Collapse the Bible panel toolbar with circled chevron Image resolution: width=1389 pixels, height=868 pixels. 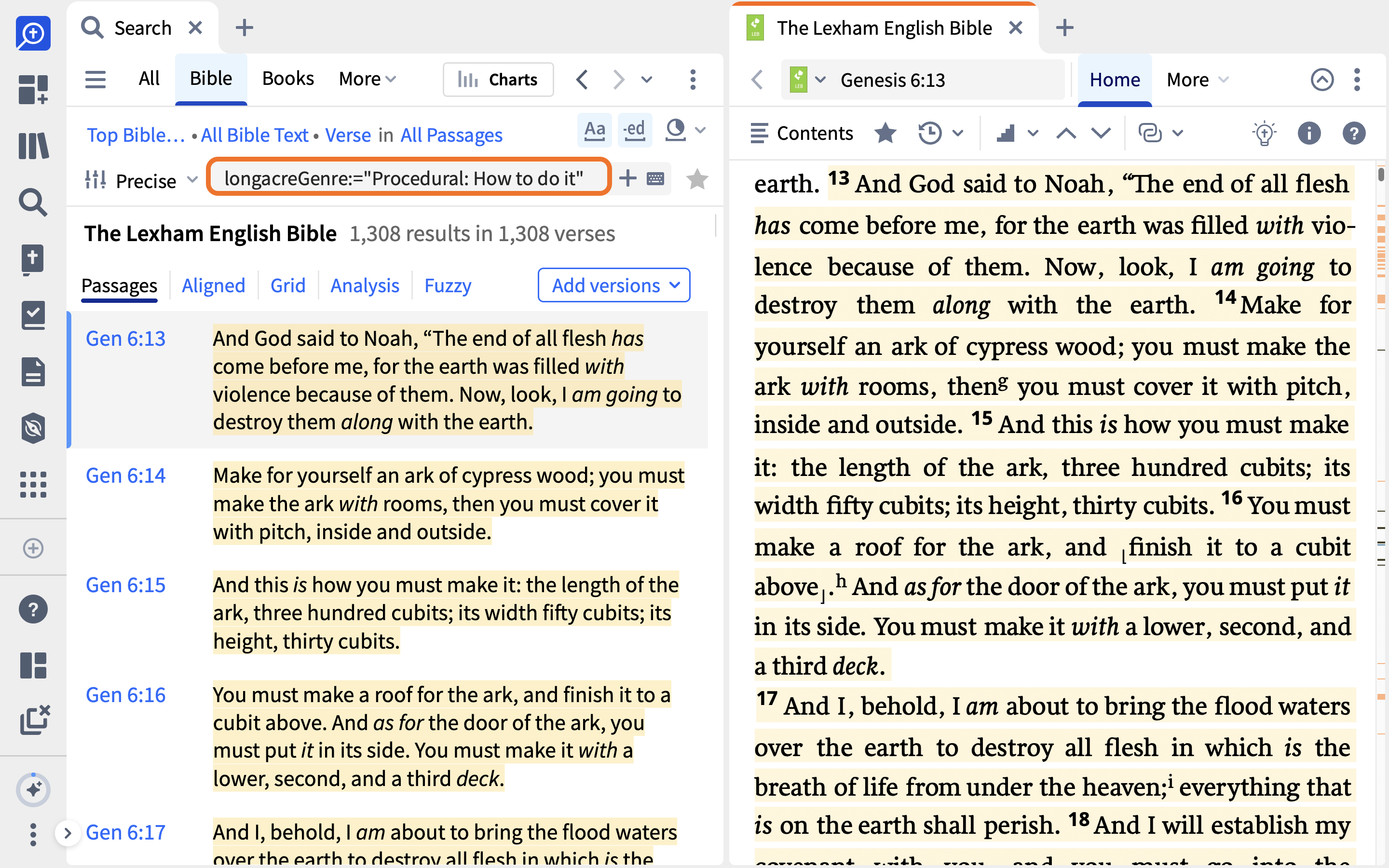tap(1321, 79)
